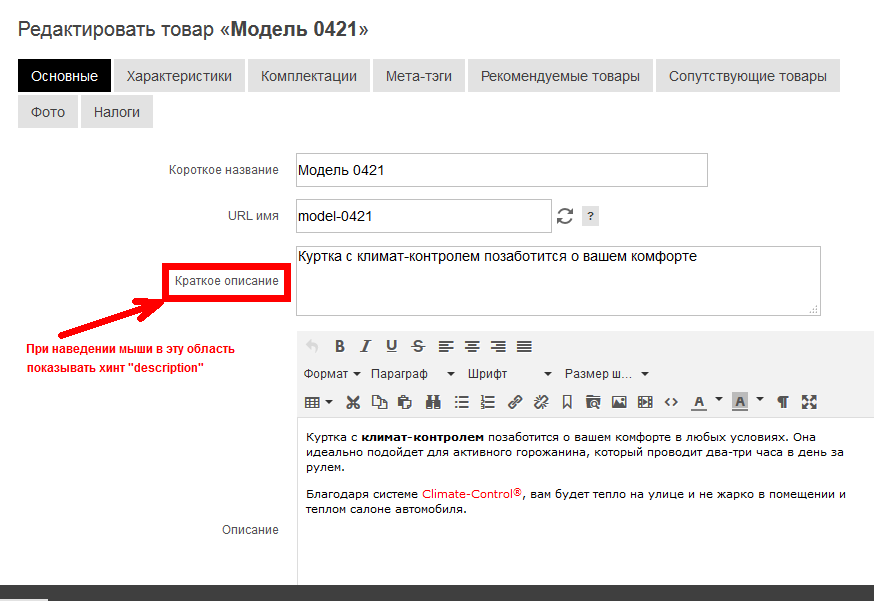The image size is (874, 601).
Task: Apply italic formatting
Action: (x=366, y=346)
